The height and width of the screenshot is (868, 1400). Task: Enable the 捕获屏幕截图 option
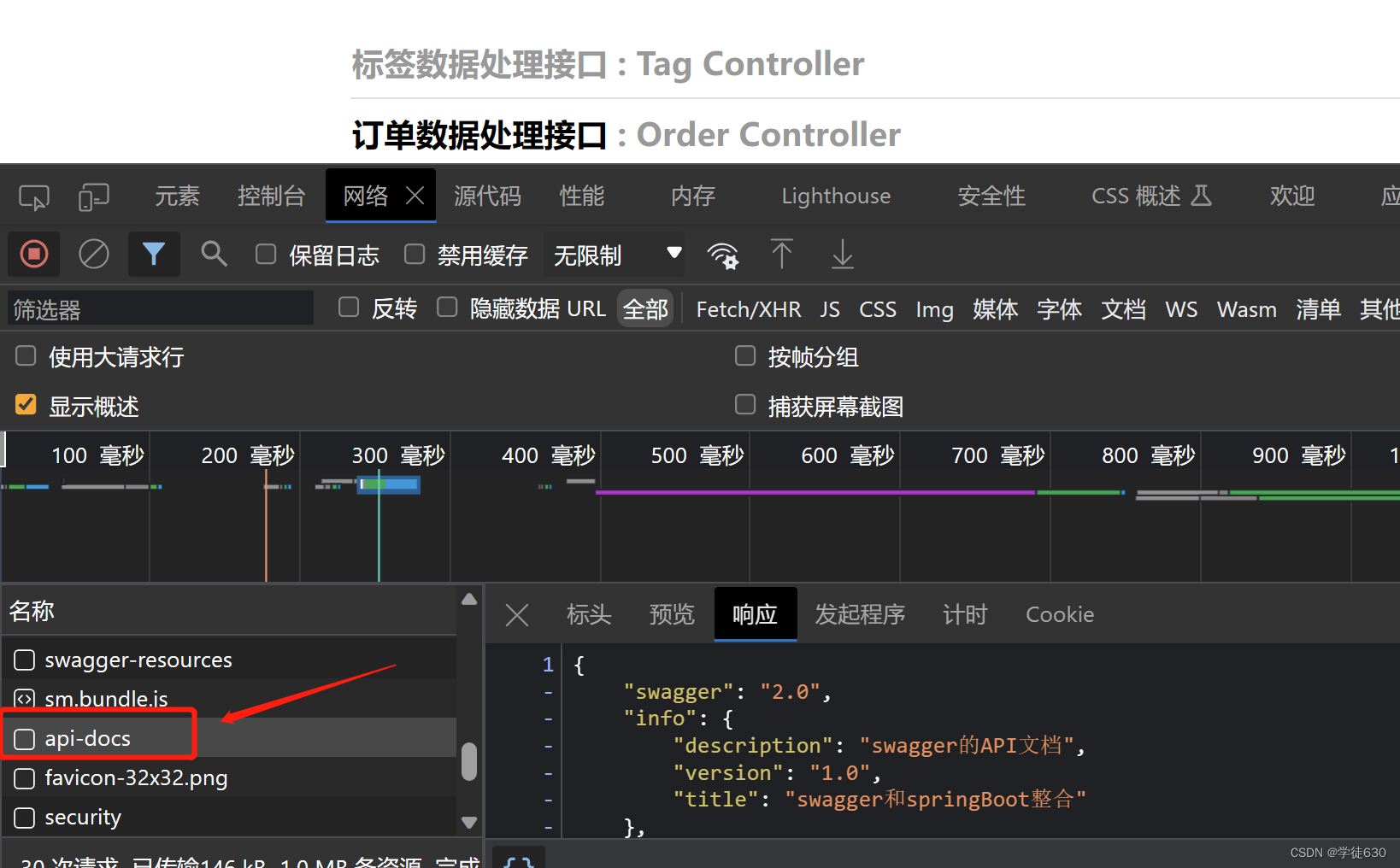click(x=744, y=404)
